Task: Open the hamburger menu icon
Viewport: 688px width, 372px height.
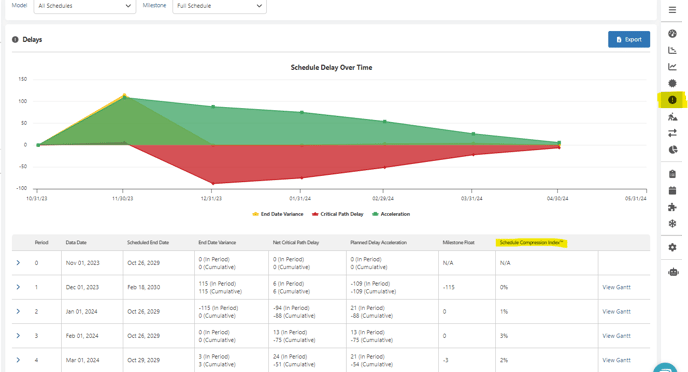Action: coord(672,10)
